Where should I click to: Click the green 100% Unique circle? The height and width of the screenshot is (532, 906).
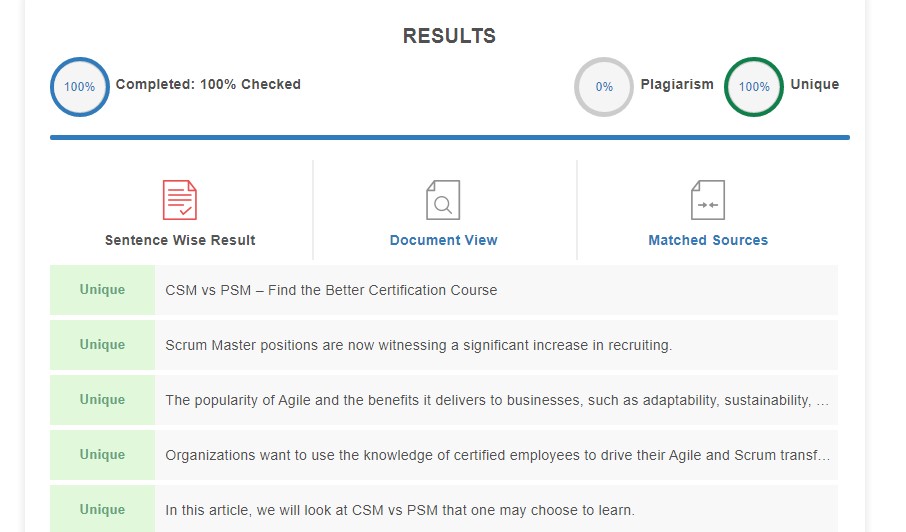pos(754,87)
